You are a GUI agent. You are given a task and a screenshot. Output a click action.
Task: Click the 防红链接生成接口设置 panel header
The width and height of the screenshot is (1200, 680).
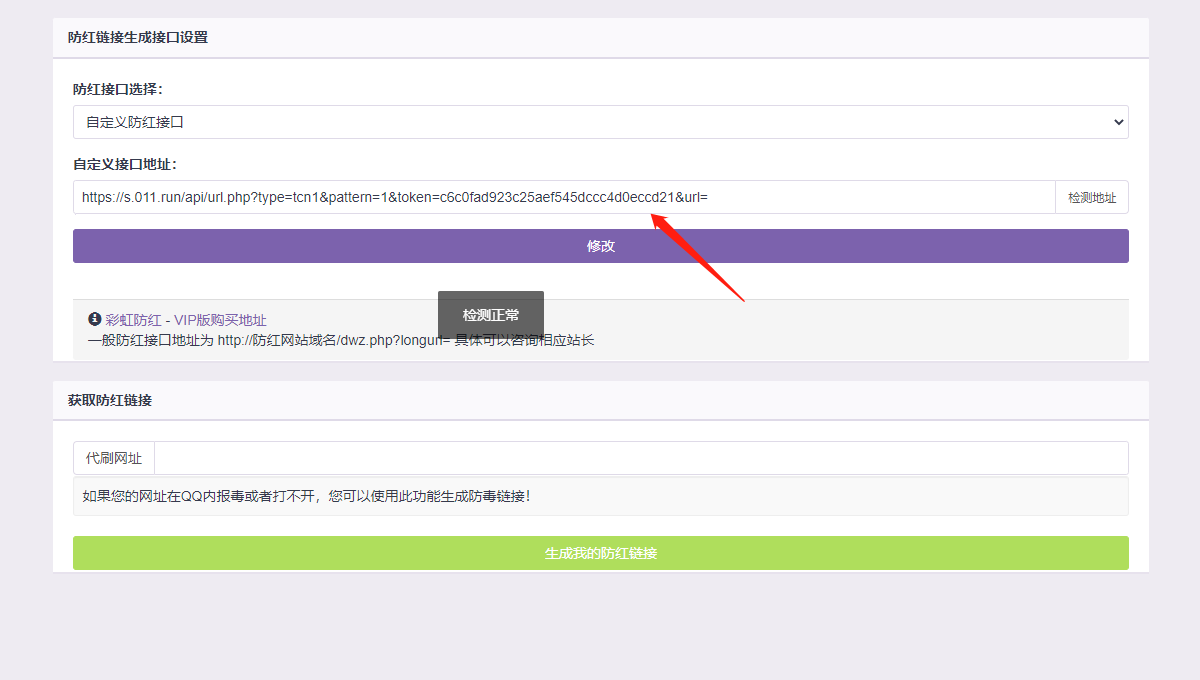point(140,37)
